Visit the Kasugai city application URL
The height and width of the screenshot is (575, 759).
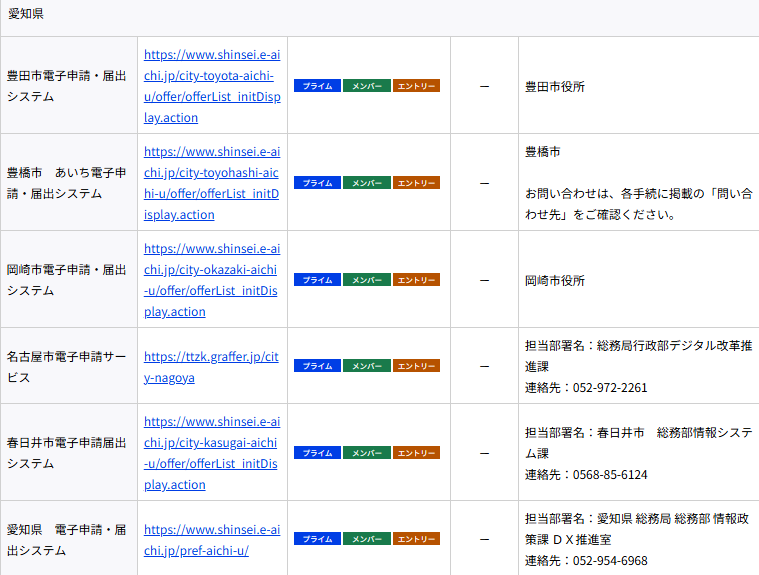211,453
